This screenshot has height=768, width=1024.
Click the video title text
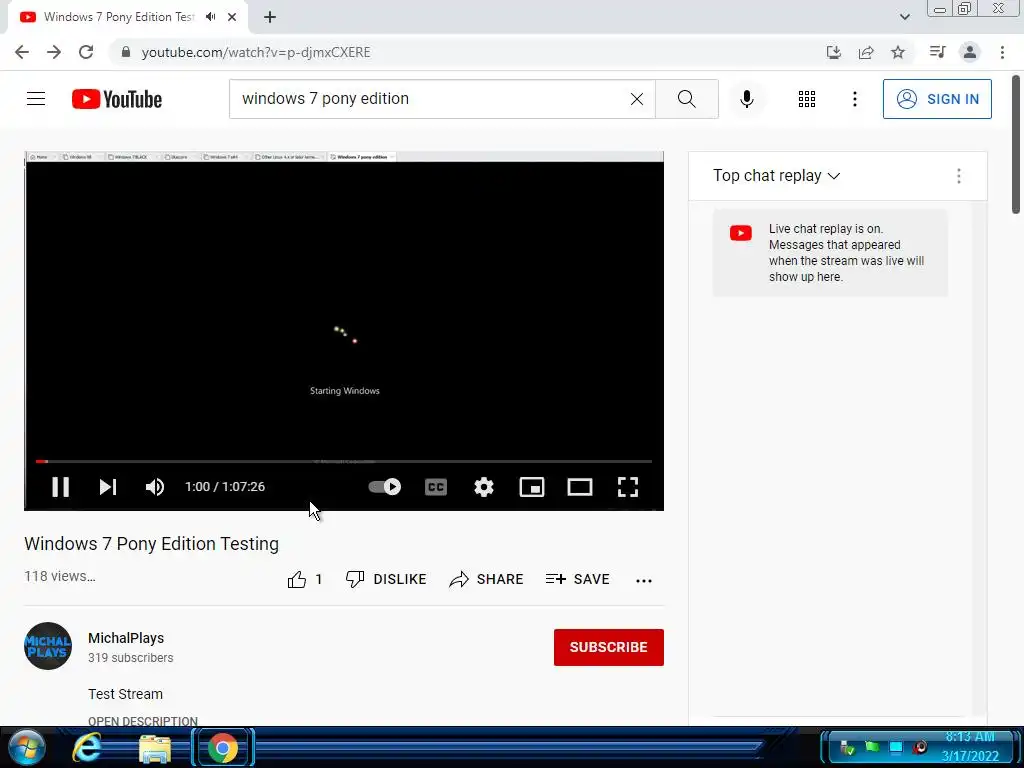152,543
